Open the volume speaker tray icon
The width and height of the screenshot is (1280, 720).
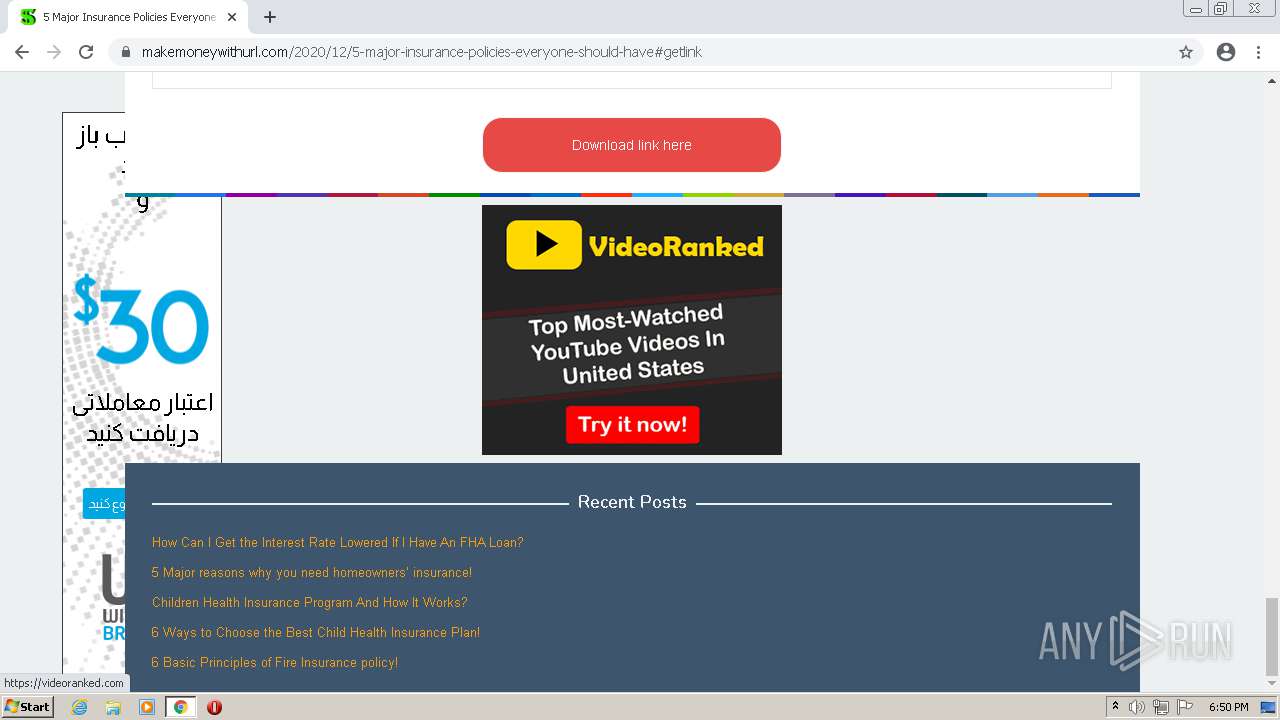click(1137, 707)
